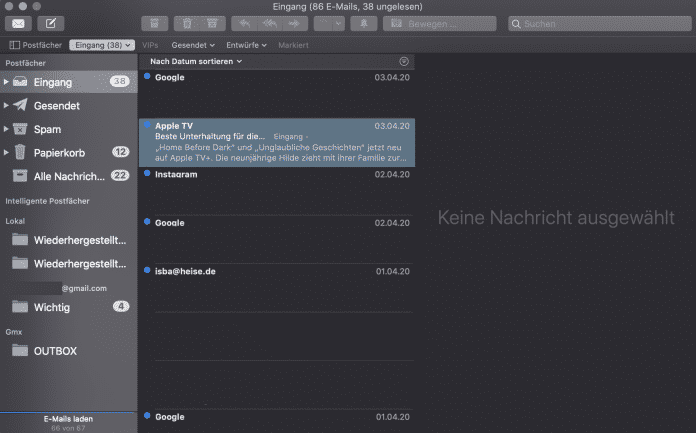Select the Wichtig folder icon

(x=20, y=307)
